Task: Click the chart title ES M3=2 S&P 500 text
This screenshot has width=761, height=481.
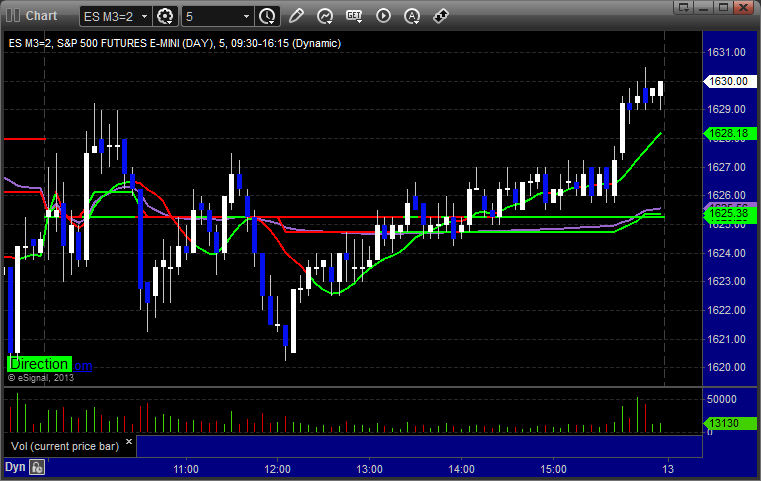Action: [x=175, y=44]
